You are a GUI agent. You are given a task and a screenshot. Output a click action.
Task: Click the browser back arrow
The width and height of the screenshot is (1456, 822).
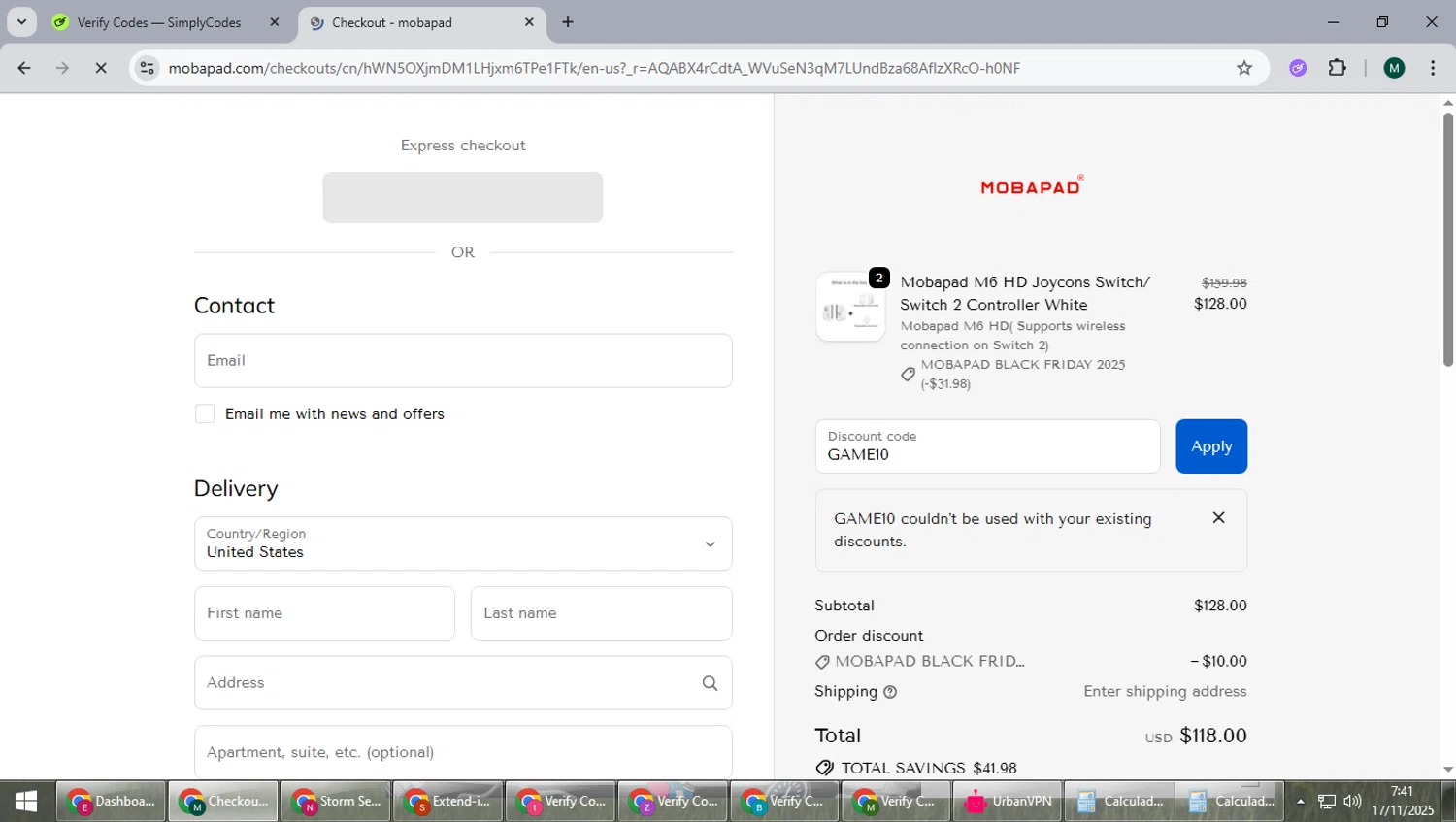[24, 68]
